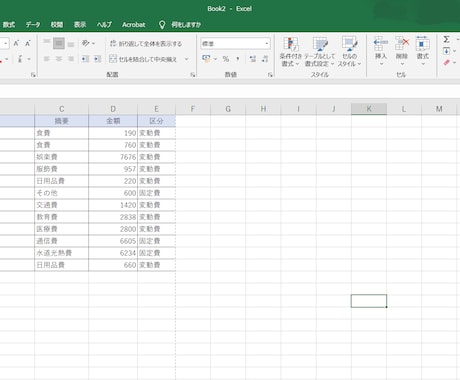Click the AutoSum sigma icon

coord(446,39)
